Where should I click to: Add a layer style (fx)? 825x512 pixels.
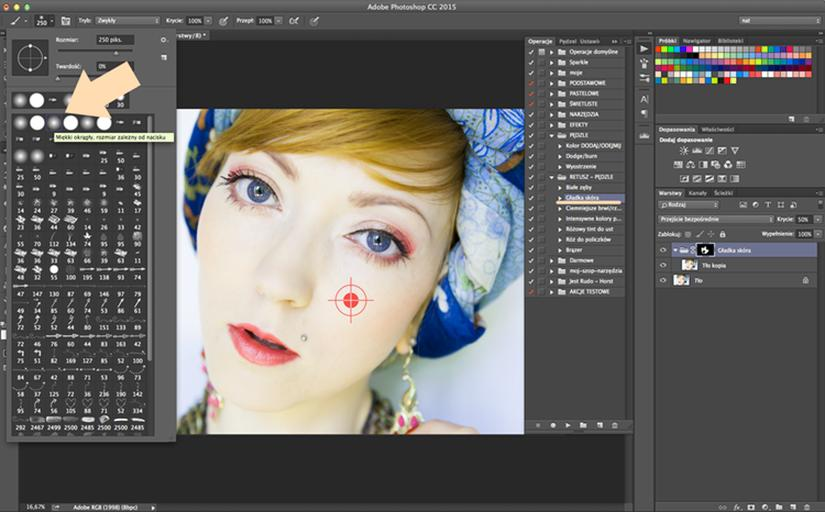pyautogui.click(x=737, y=507)
